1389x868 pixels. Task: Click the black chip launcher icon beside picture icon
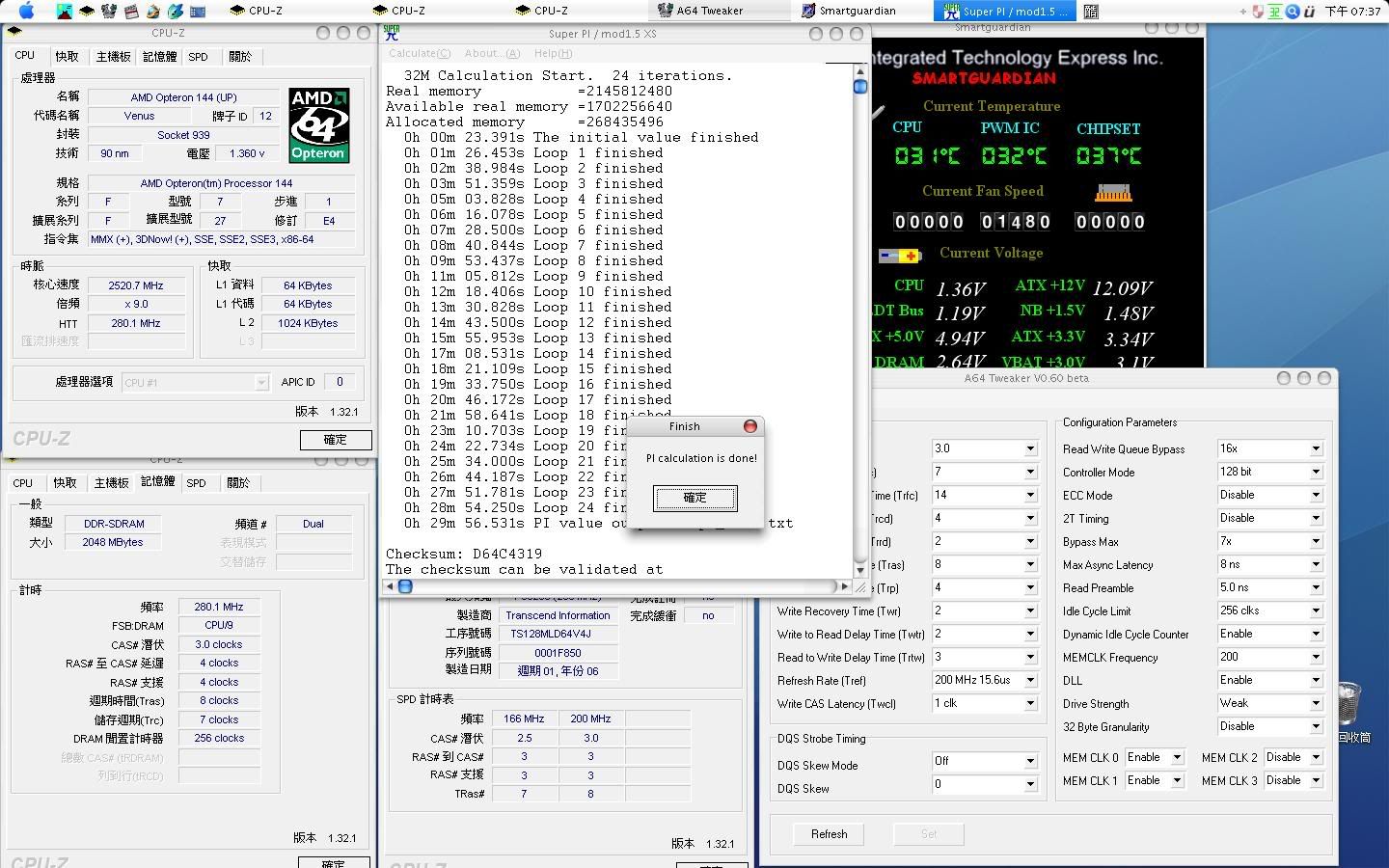point(87,12)
